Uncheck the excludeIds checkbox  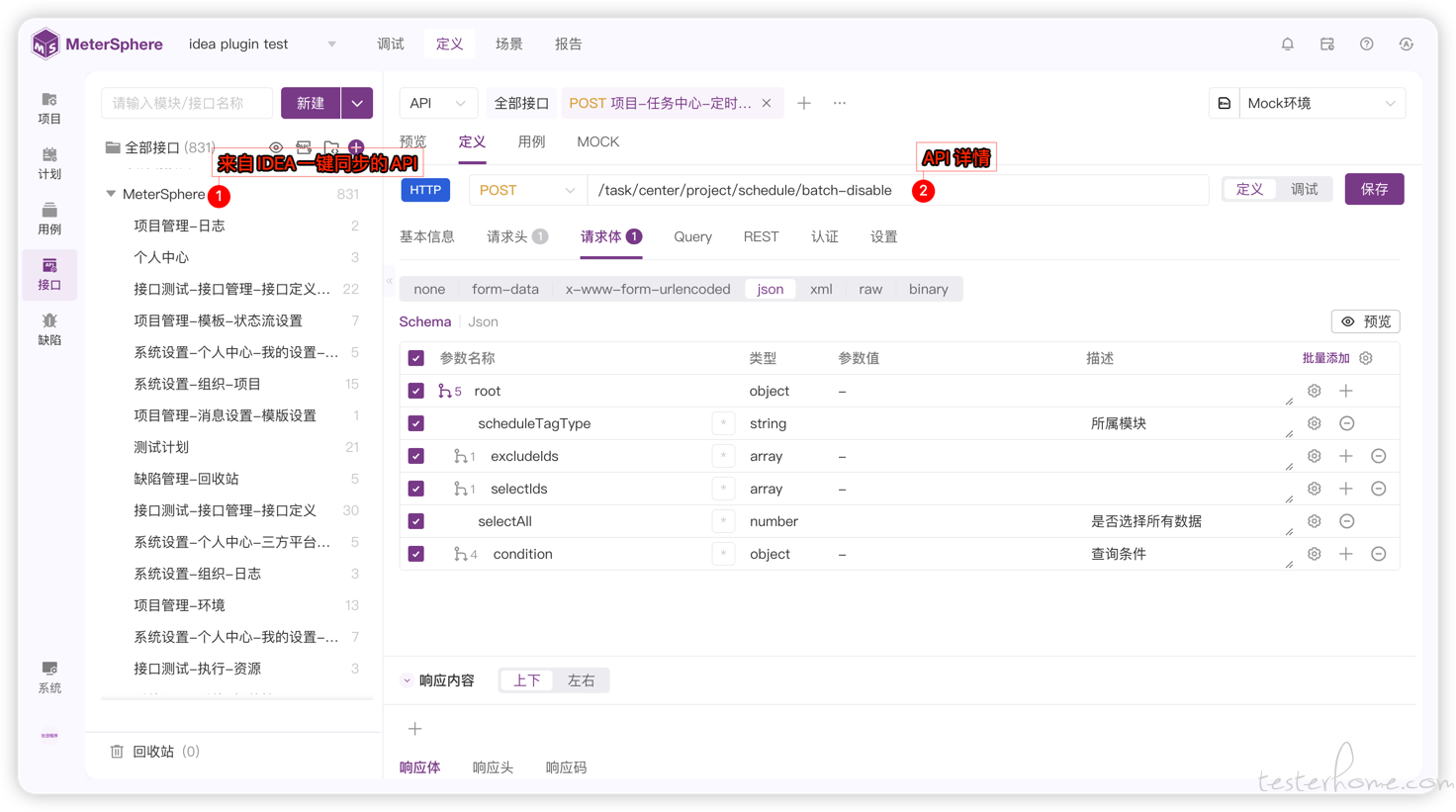(x=416, y=456)
